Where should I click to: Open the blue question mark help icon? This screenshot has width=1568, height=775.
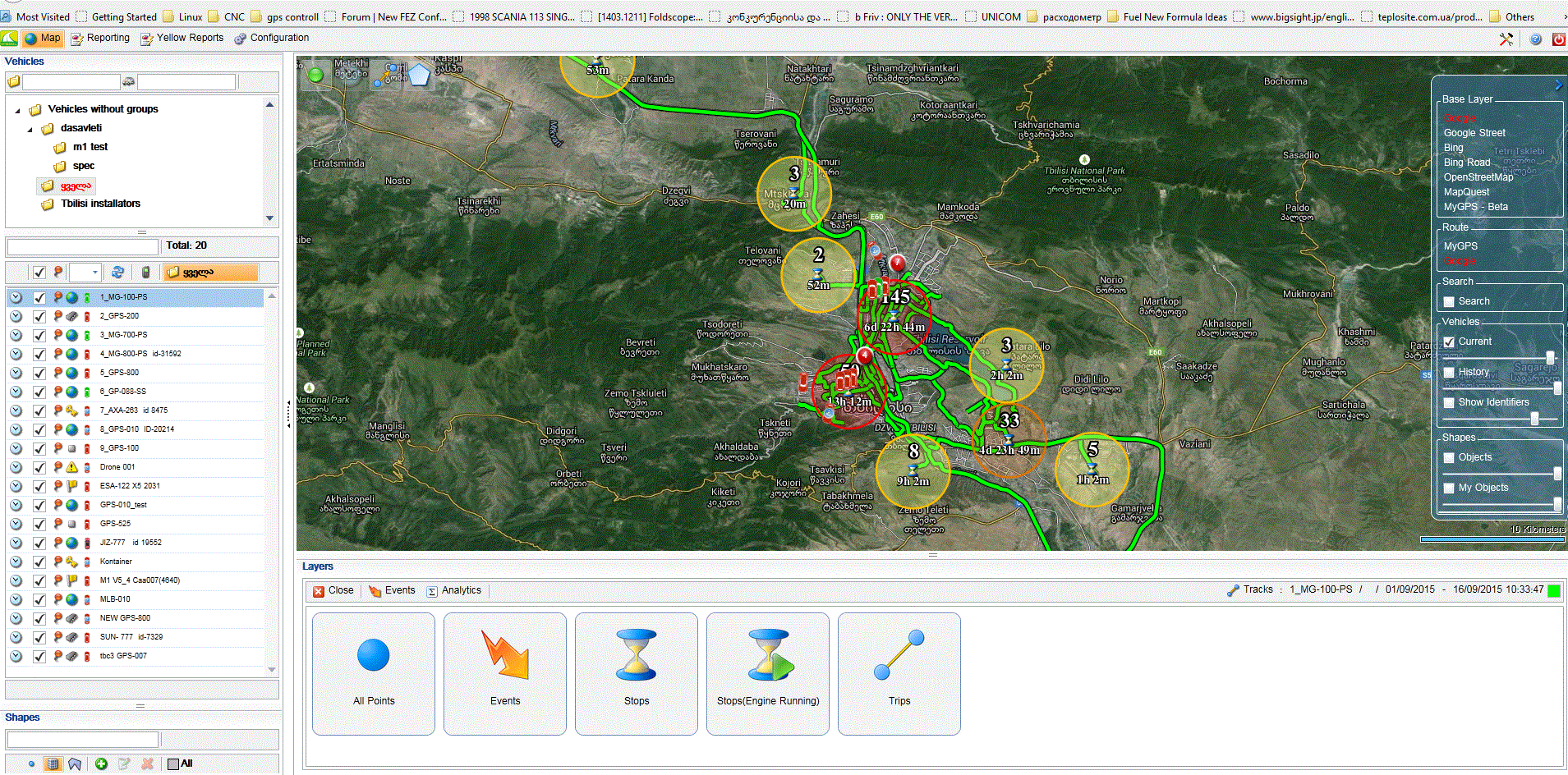(x=1534, y=39)
